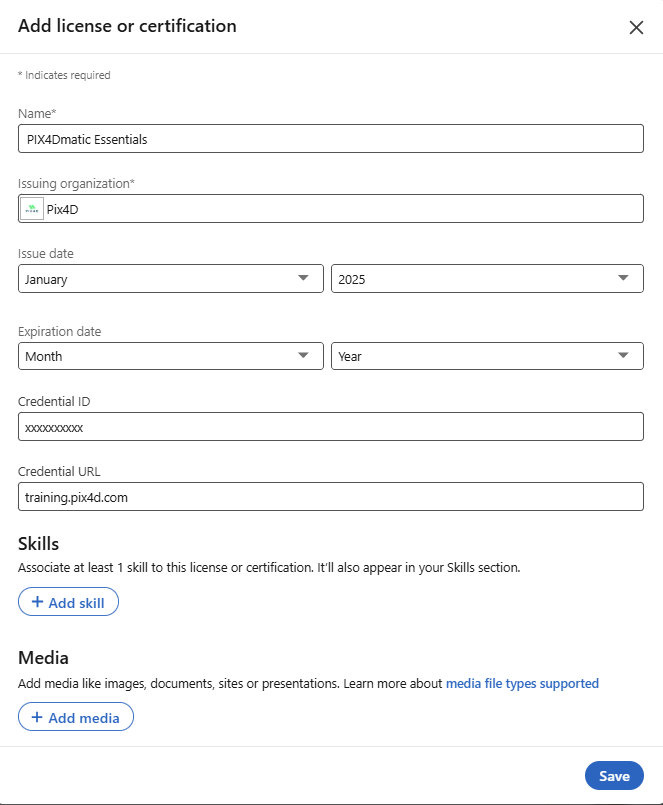Image resolution: width=663 pixels, height=805 pixels.
Task: Save the certification with the Save button
Action: click(x=614, y=776)
